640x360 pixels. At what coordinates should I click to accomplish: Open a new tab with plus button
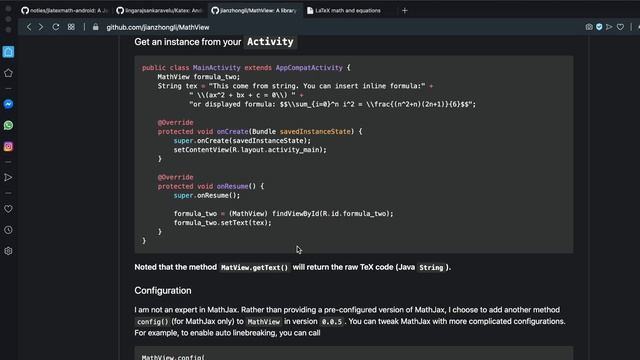(x=404, y=11)
